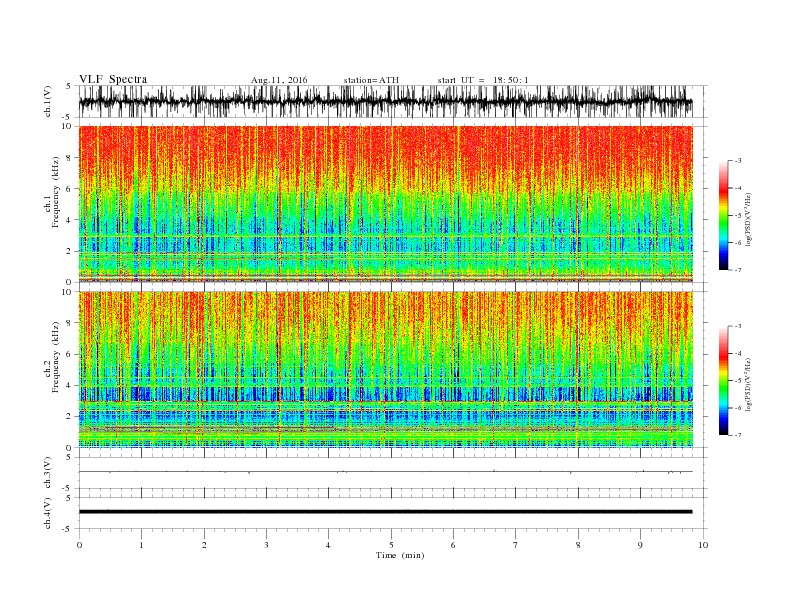Click the '-7' label on lower colorbar
This screenshot has width=792, height=612.
click(737, 435)
